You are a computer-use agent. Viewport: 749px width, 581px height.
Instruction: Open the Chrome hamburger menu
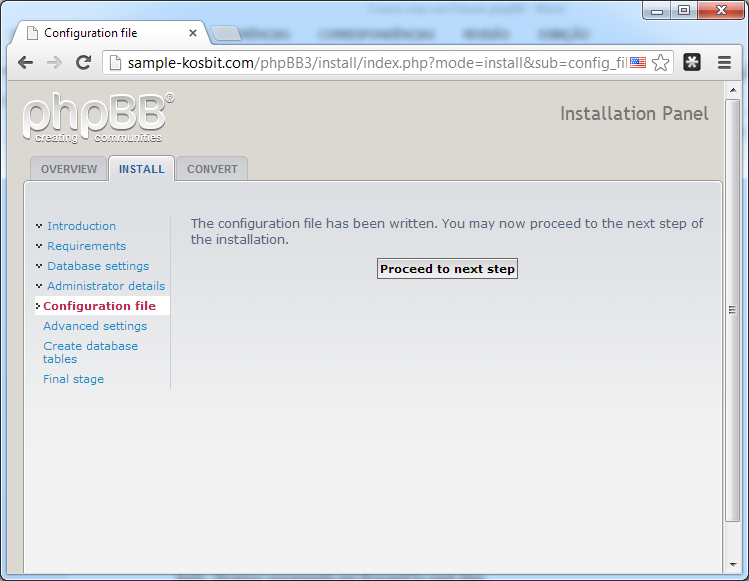724,63
